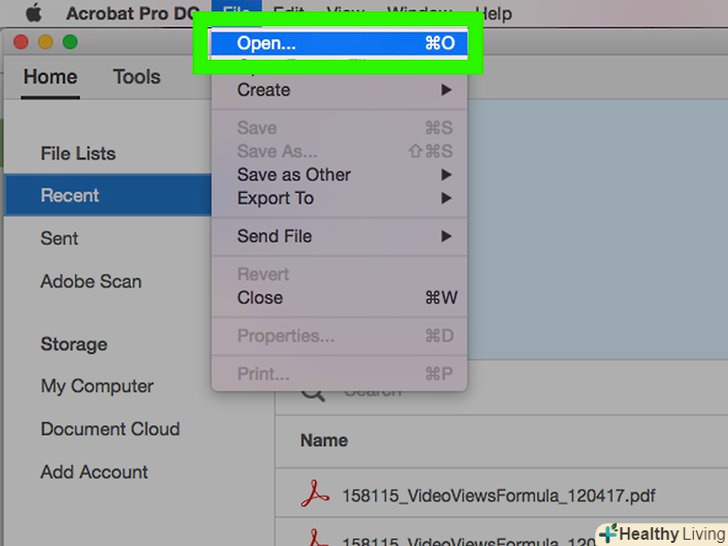Select Close in the File menu
This screenshot has height=546, width=728.
339,298
